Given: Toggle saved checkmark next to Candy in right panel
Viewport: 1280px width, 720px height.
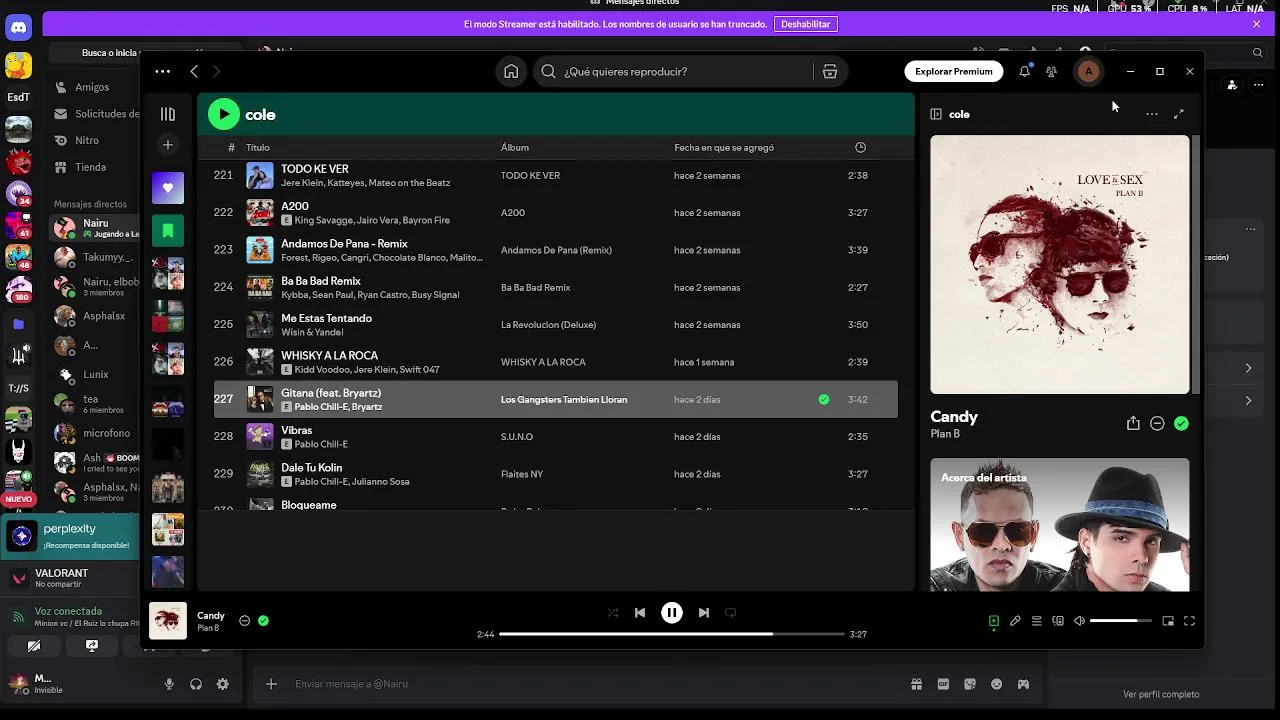Looking at the screenshot, I should (1181, 423).
